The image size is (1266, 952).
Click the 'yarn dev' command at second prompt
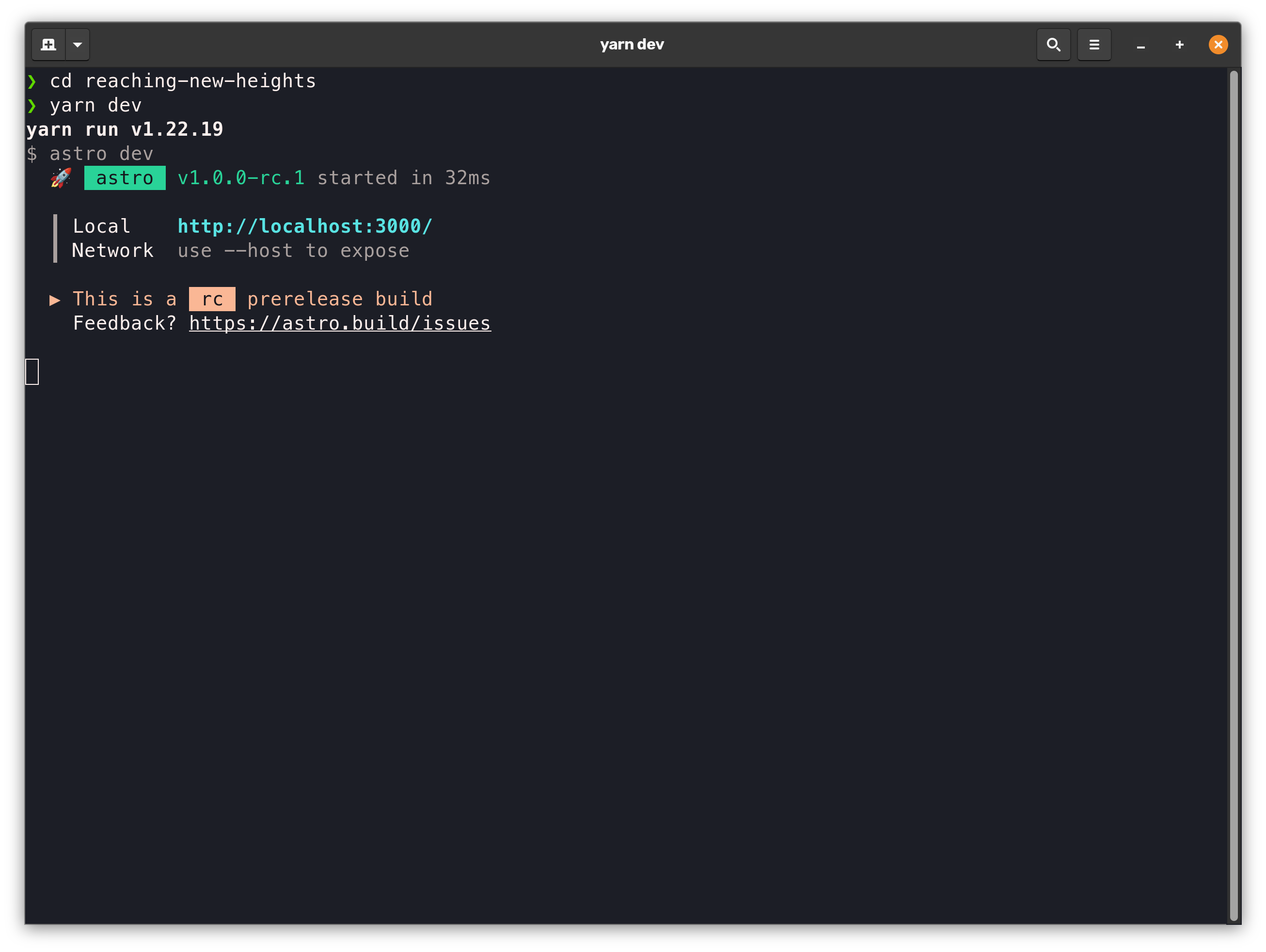coord(95,105)
